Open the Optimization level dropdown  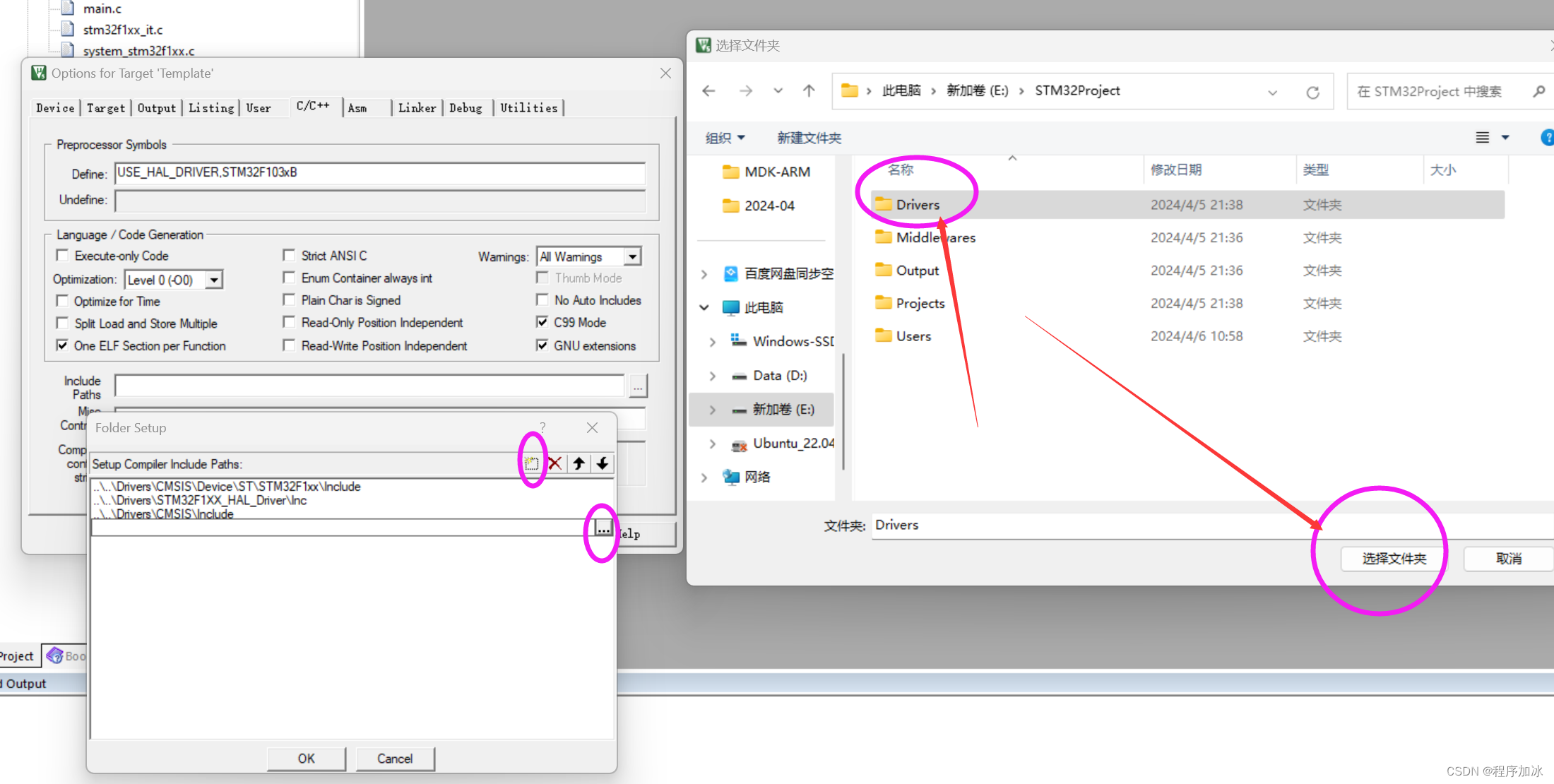(x=213, y=280)
